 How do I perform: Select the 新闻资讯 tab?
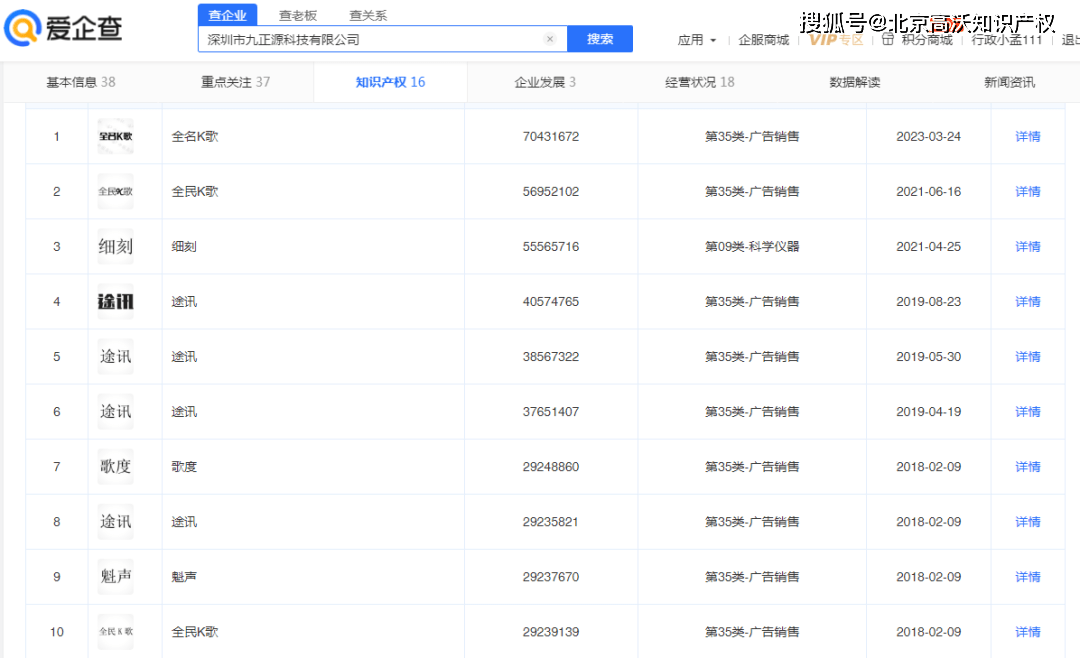click(x=1009, y=82)
